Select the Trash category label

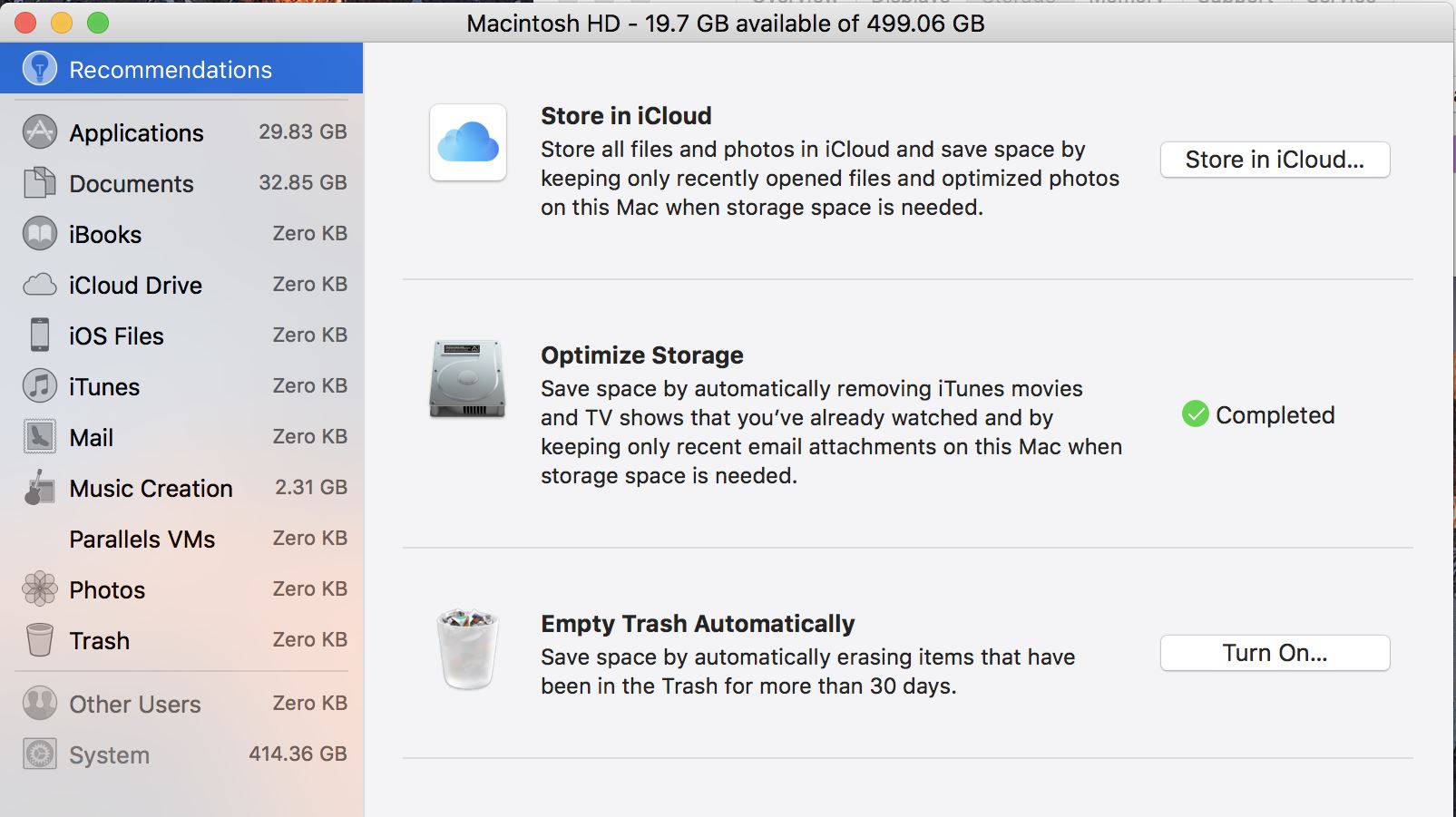(x=100, y=641)
